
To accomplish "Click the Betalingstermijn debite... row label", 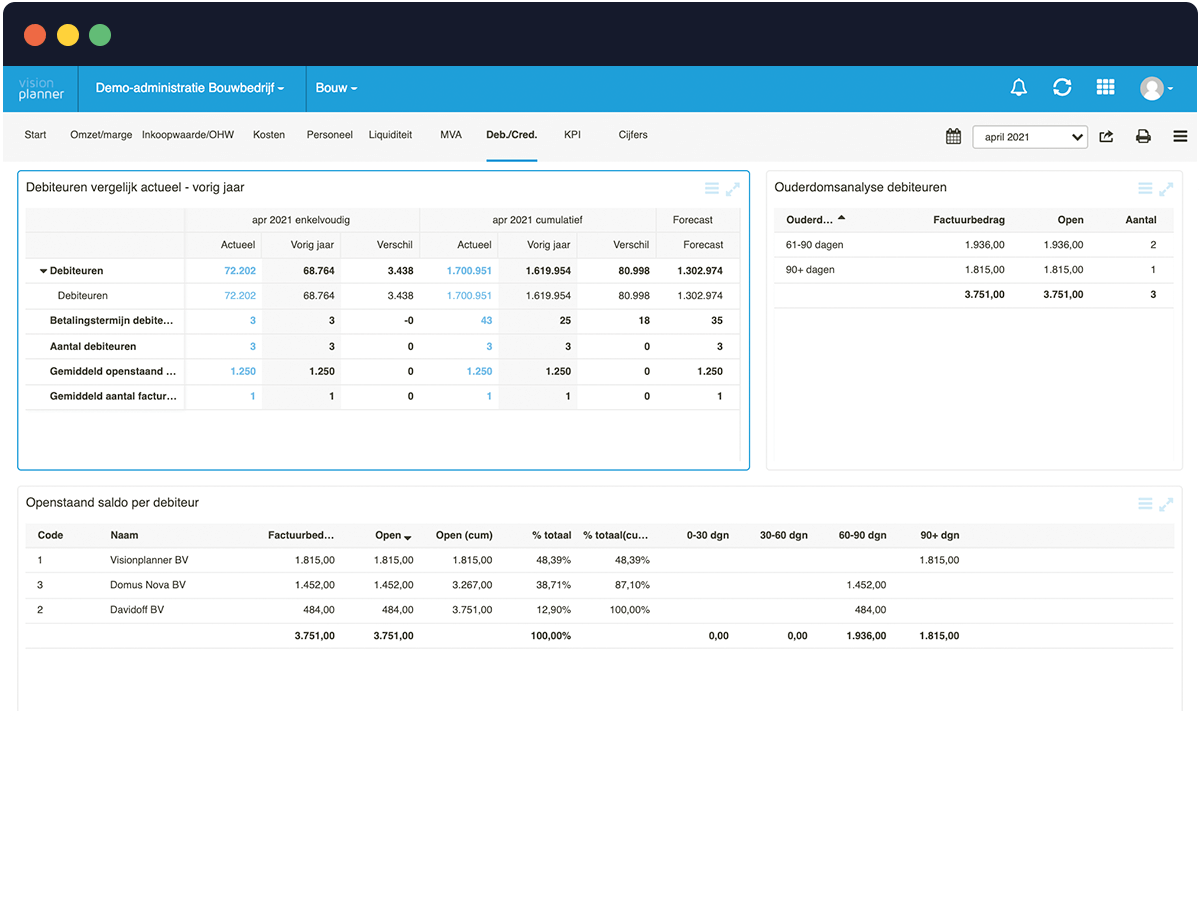I will 113,321.
